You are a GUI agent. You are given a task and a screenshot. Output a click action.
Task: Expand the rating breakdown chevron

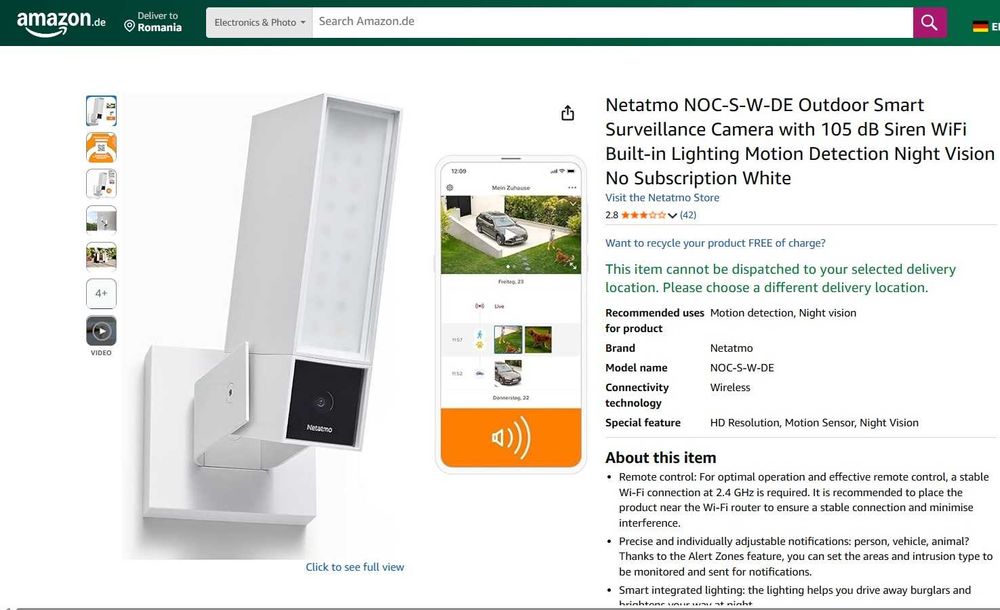click(672, 216)
